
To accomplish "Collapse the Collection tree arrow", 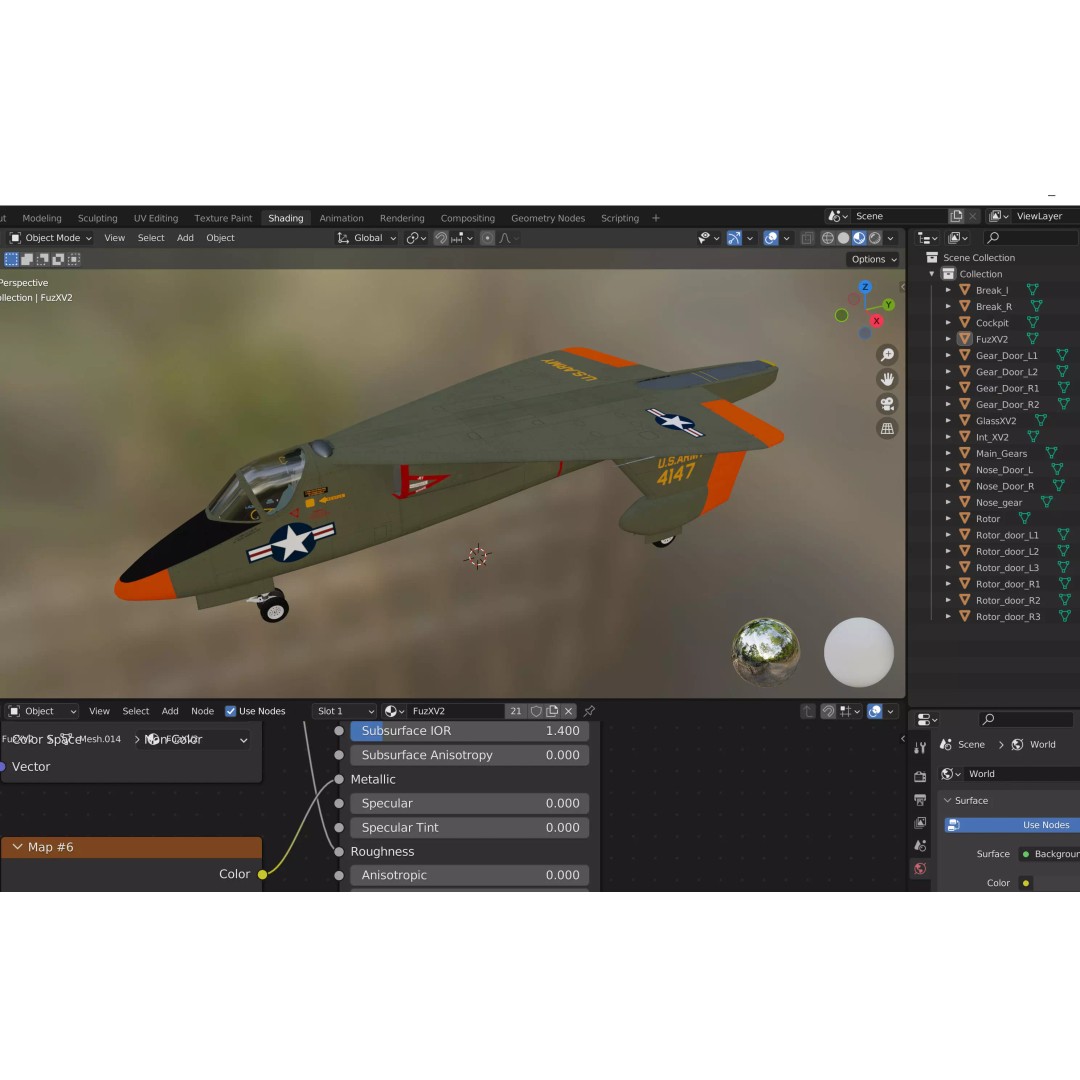I will click(x=932, y=274).
